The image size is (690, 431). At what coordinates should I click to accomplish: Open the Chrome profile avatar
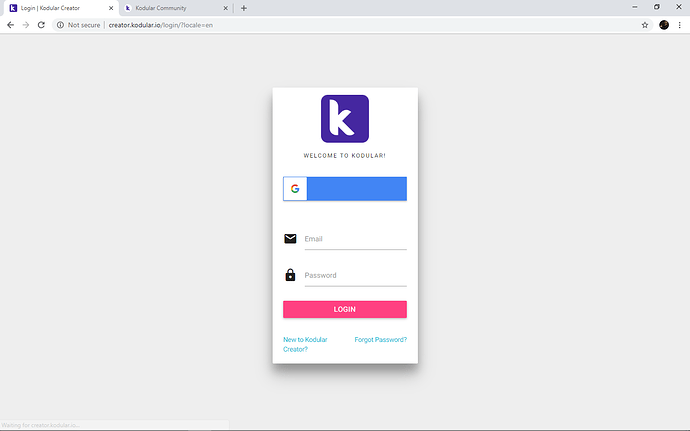(x=664, y=25)
